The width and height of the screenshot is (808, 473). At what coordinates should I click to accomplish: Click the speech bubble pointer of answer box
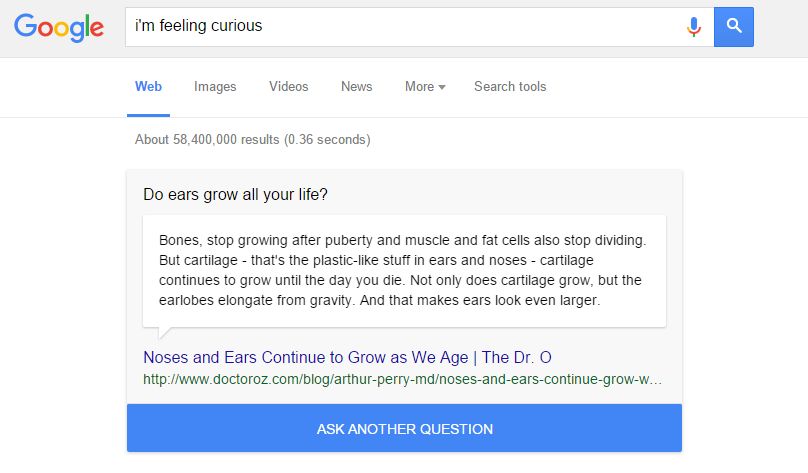164,332
